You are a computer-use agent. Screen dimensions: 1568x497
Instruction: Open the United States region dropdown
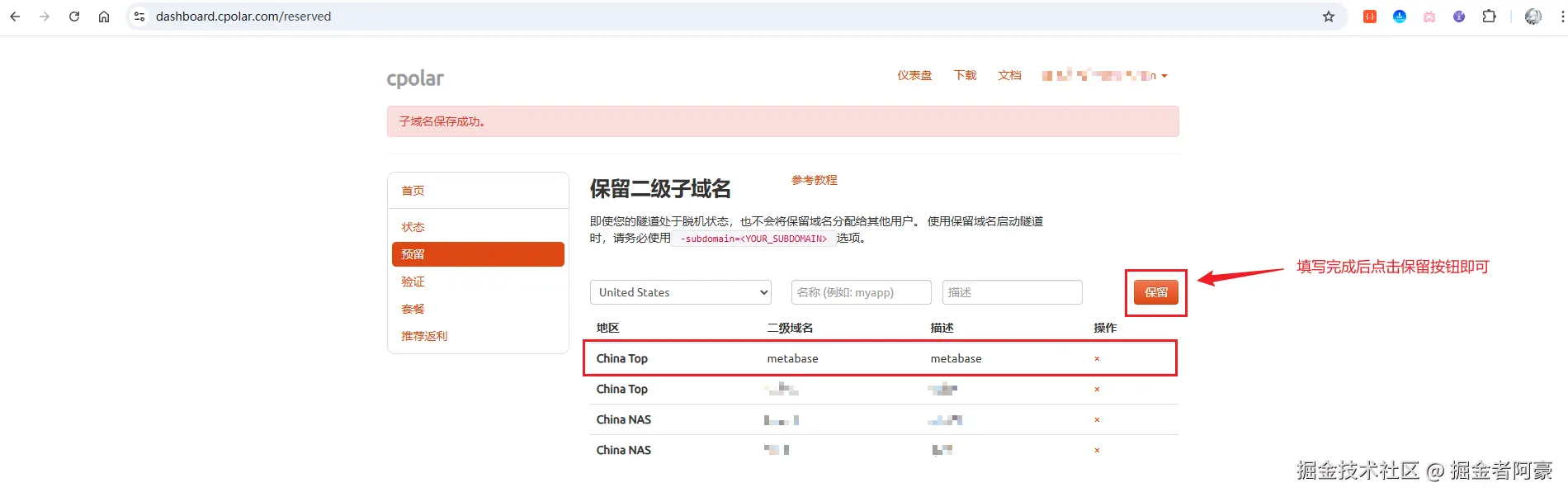(681, 292)
